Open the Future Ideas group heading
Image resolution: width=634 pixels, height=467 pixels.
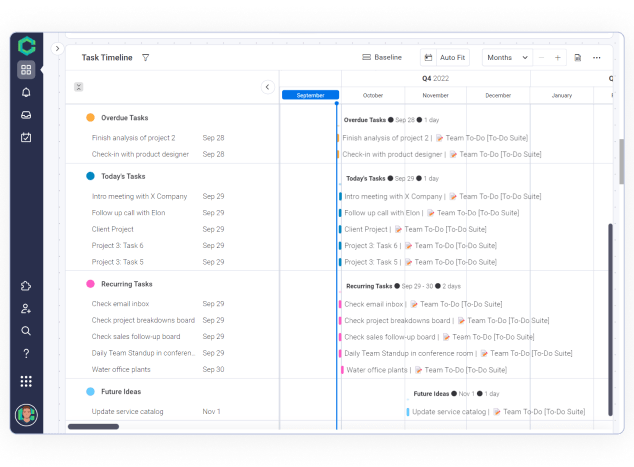click(x=121, y=391)
